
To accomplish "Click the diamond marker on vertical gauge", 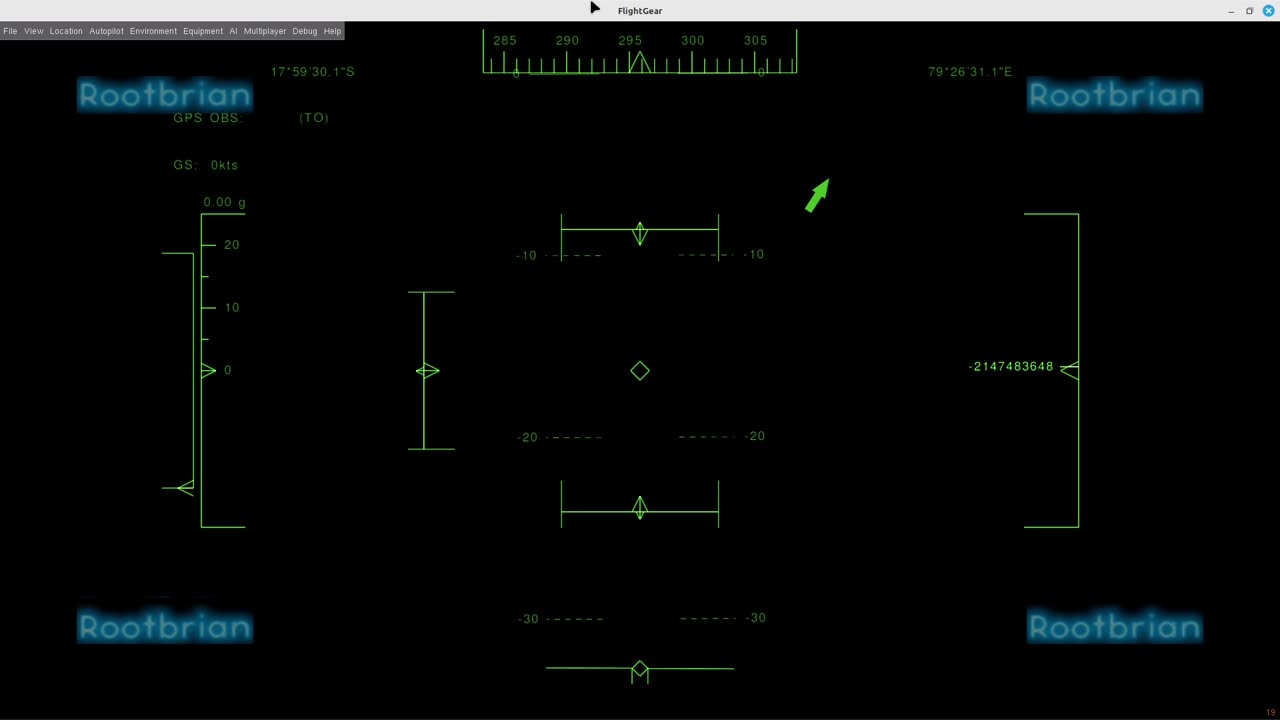I will pyautogui.click(x=427, y=371).
